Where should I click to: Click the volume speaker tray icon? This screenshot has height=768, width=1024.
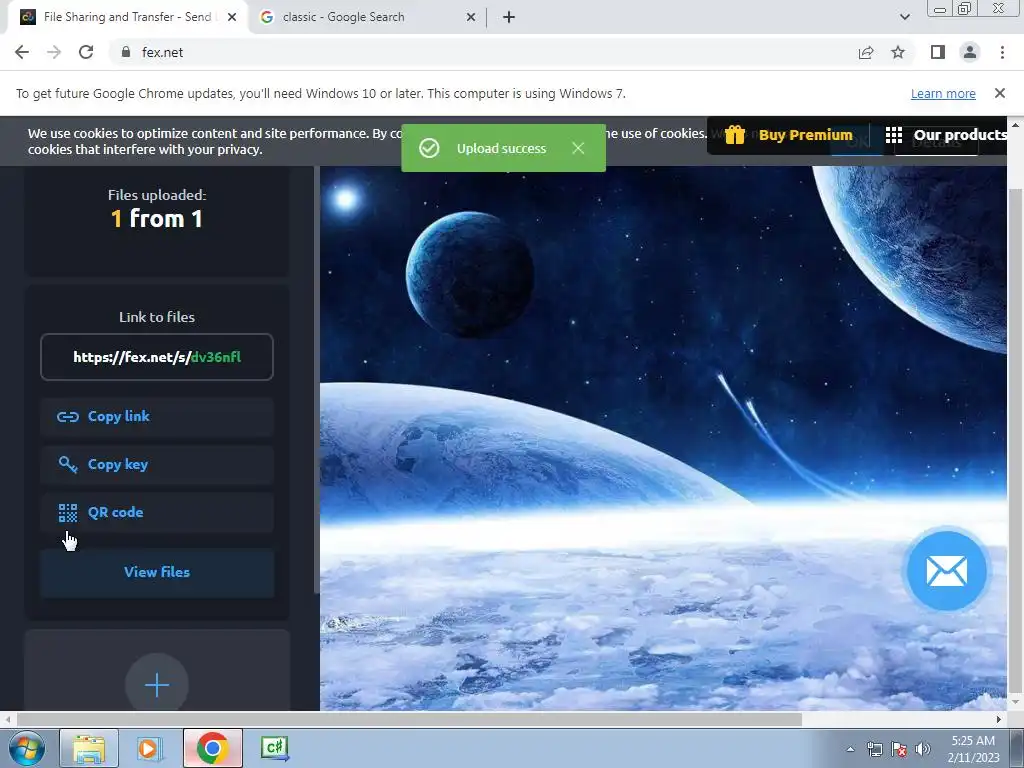coord(923,749)
